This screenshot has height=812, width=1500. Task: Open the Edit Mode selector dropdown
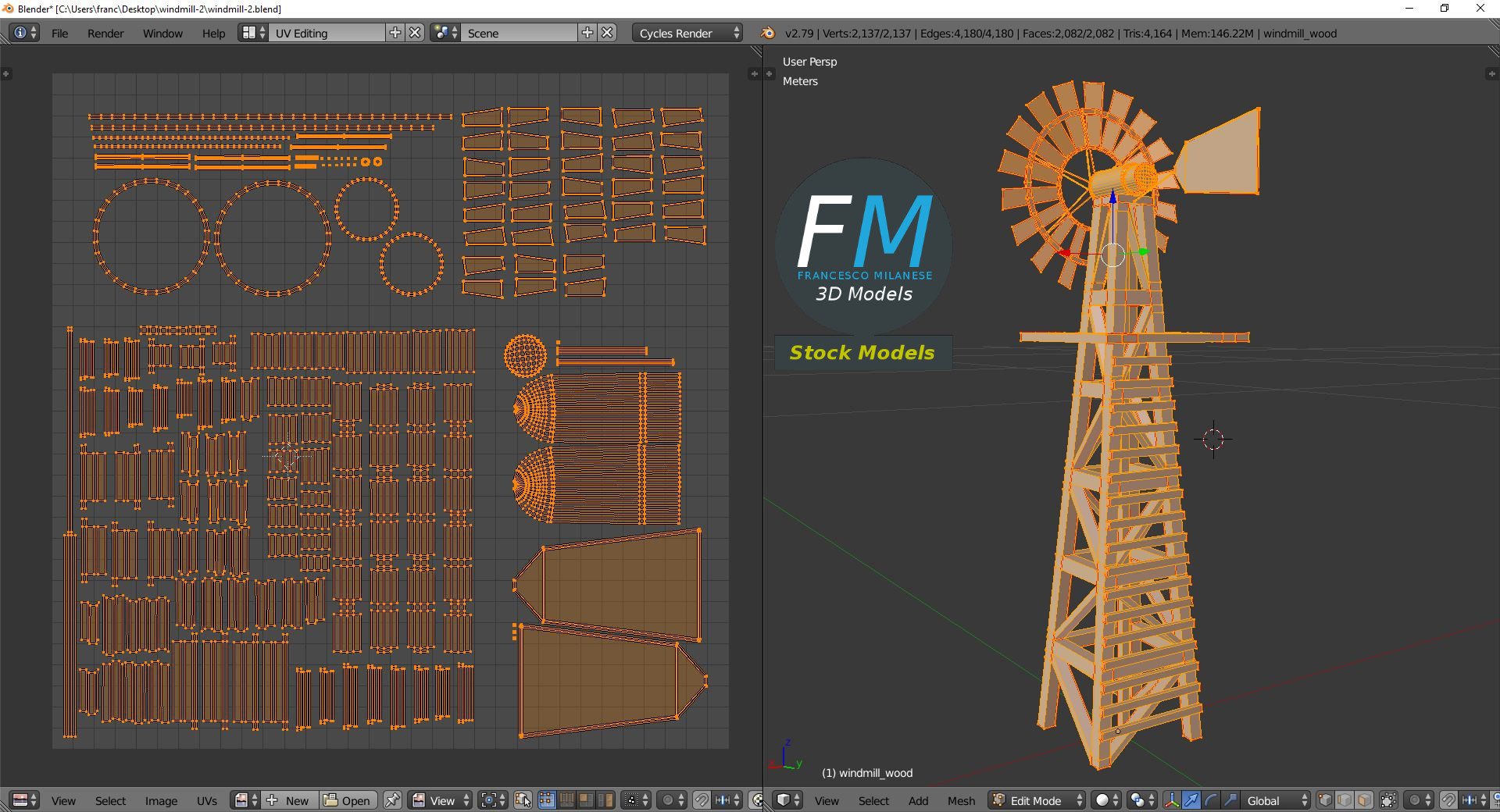pos(1037,800)
